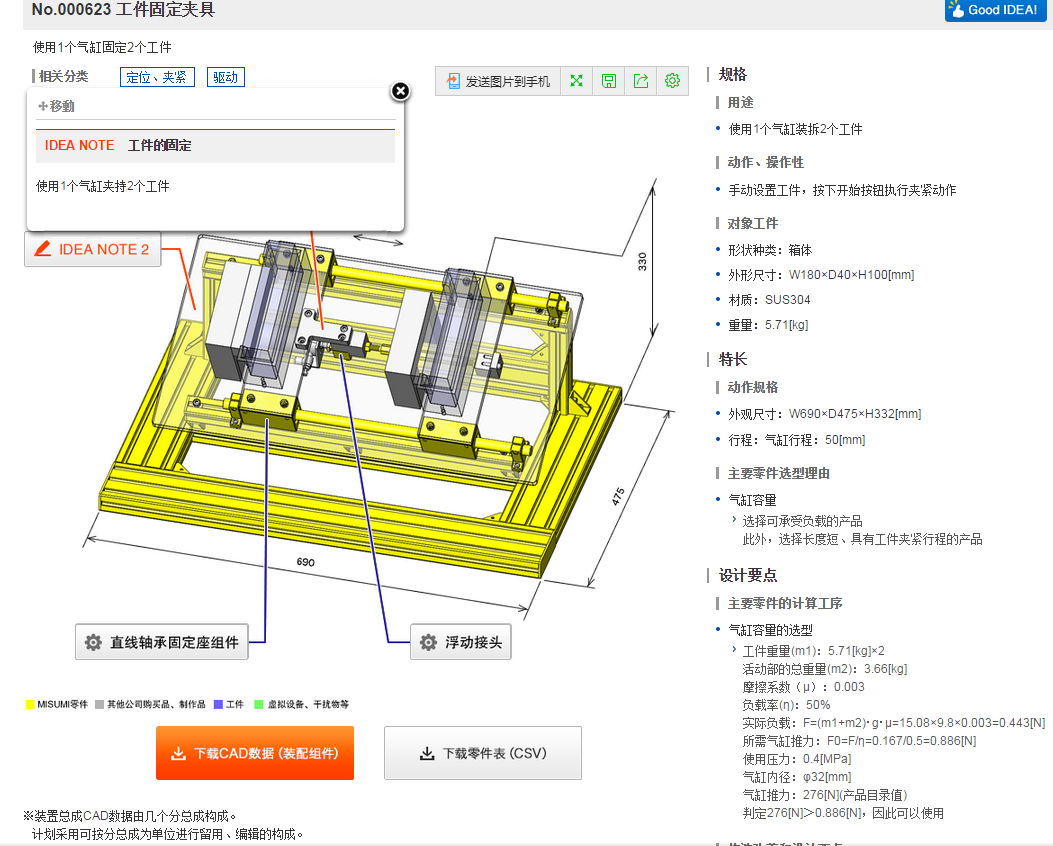Click the yellow MISUMI零件 legend swatch
Viewport: 1053px width, 846px height.
point(30,705)
